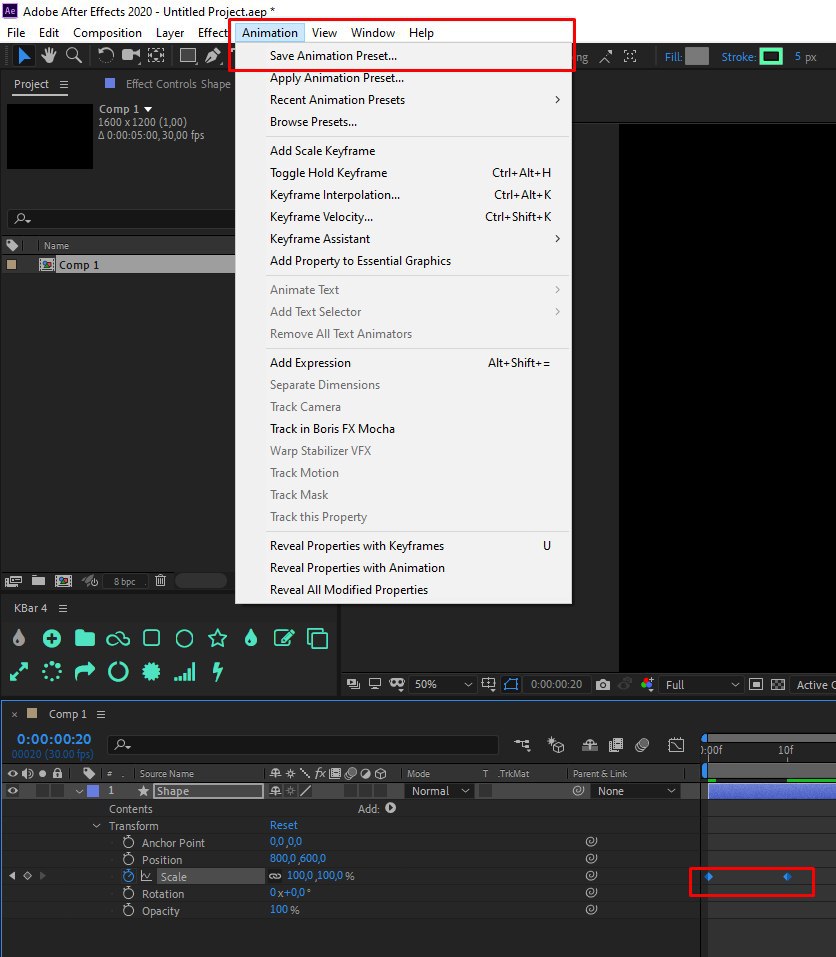Click the KBar pencil edit icon

284,638
